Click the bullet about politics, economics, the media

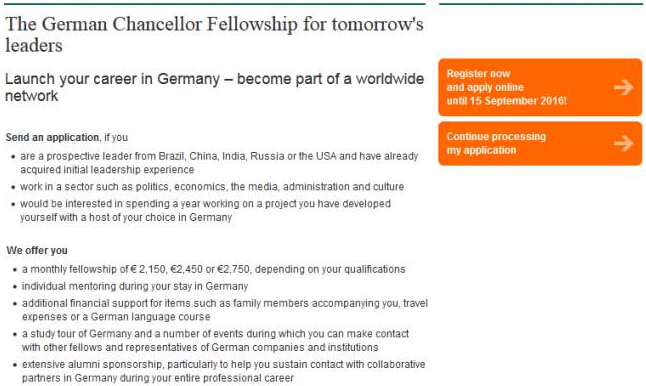pyautogui.click(x=212, y=187)
